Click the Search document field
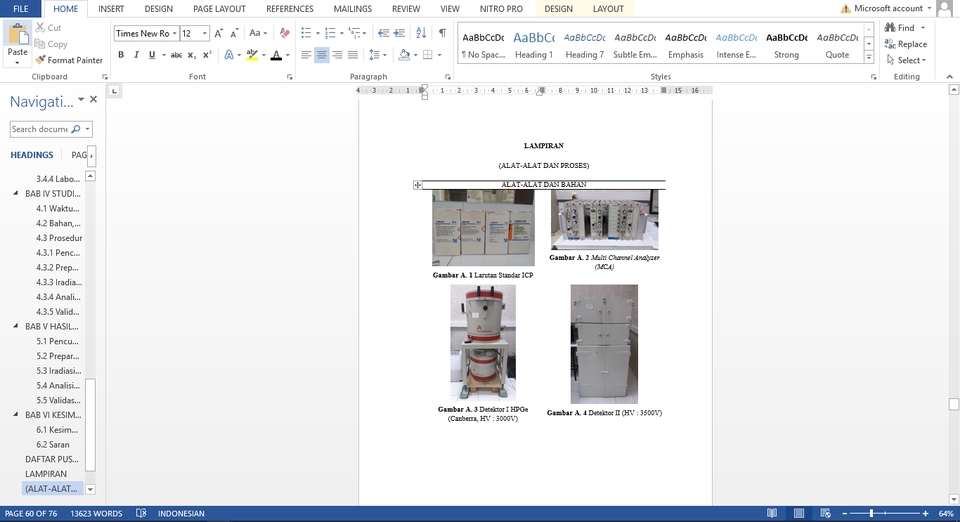 (40, 129)
